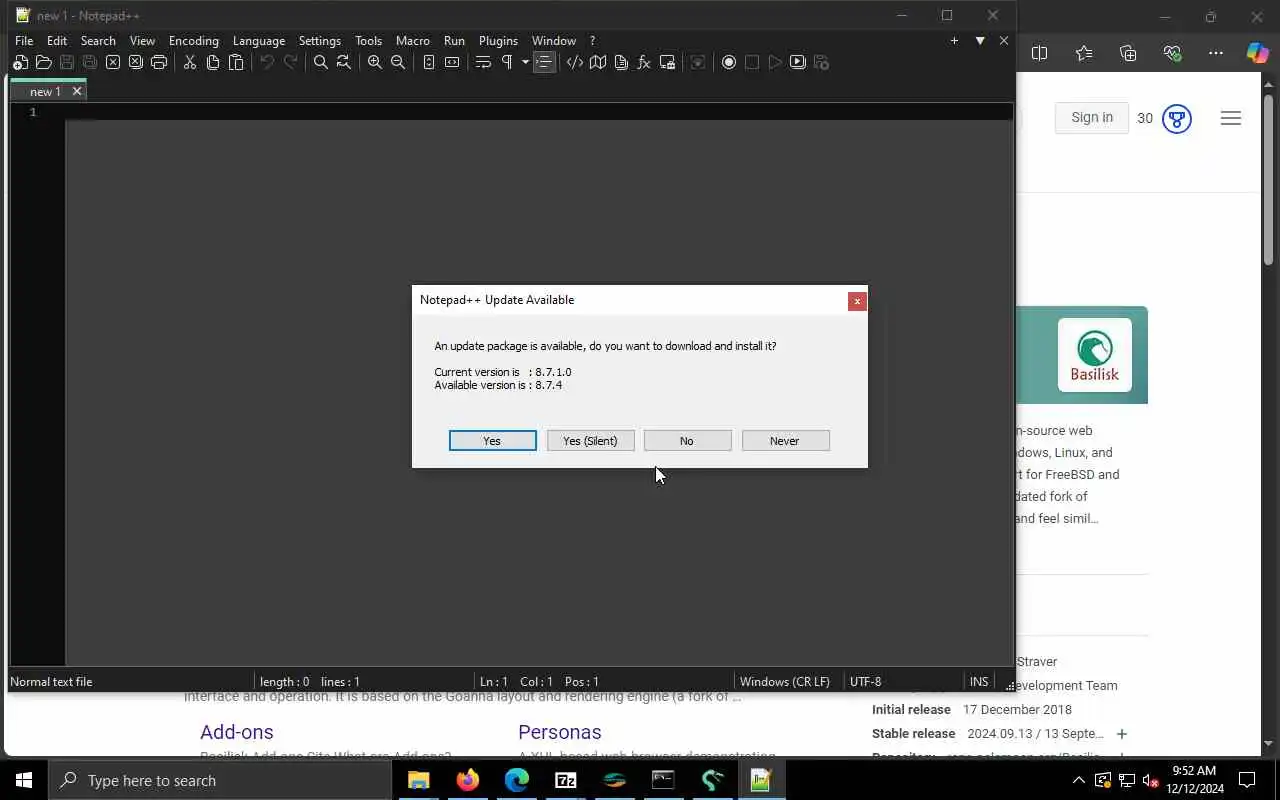1280x800 pixels.
Task: Open Find with the magnifier icon
Action: coord(320,62)
